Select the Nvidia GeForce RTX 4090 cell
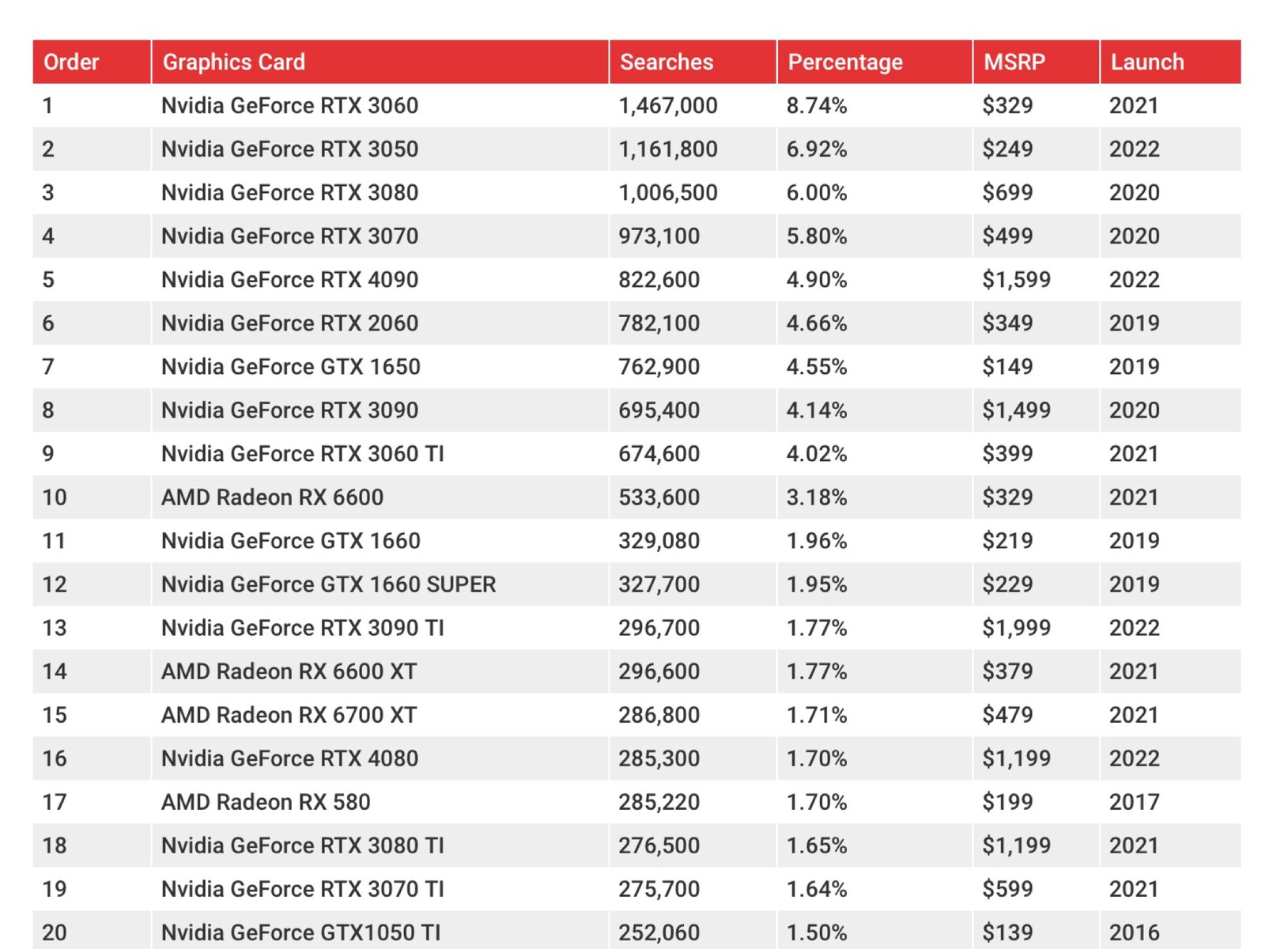Screen dimensions: 1288x949 tap(289, 279)
